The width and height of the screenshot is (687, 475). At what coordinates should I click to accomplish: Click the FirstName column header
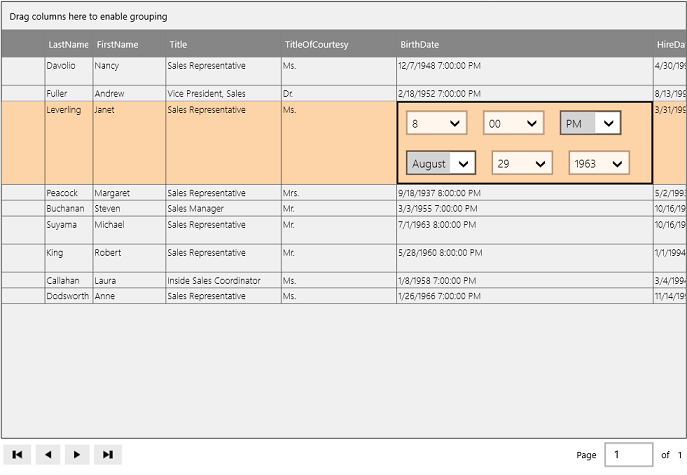pos(117,45)
